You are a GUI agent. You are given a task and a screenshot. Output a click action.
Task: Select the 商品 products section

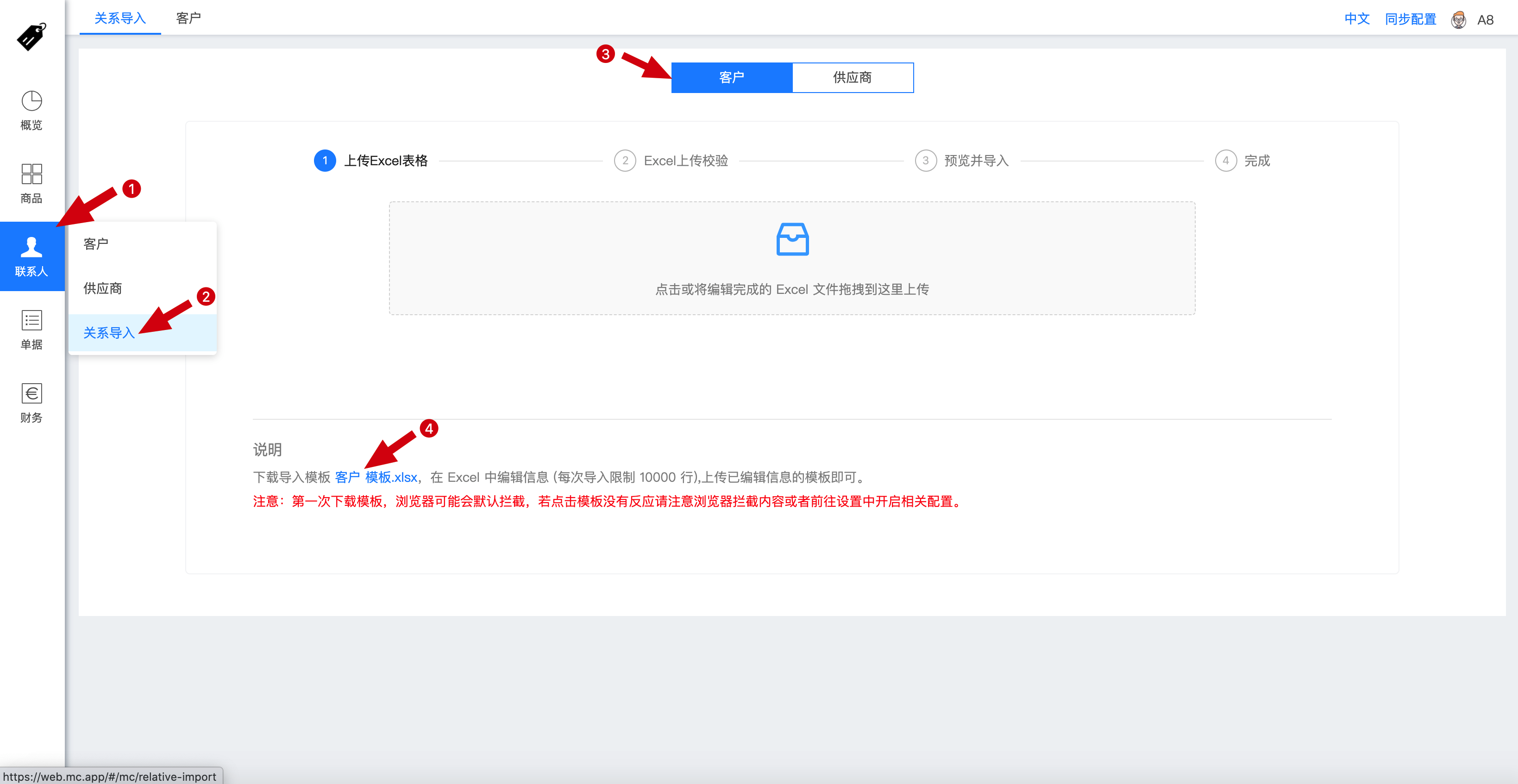[31, 183]
